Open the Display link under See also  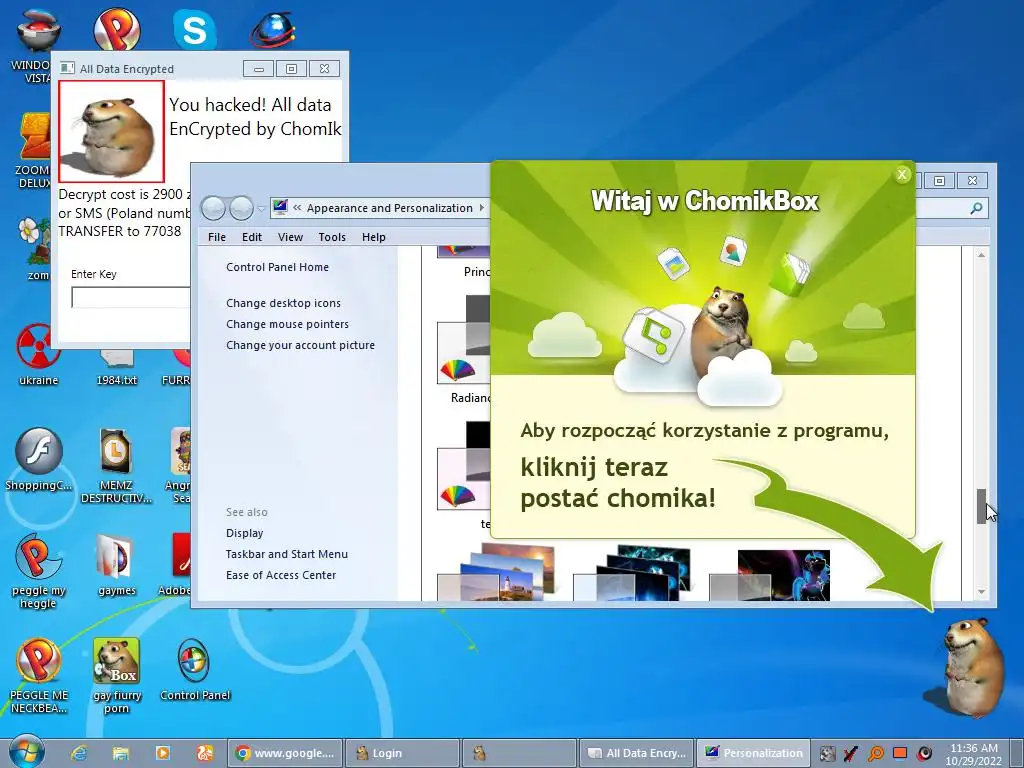245,533
